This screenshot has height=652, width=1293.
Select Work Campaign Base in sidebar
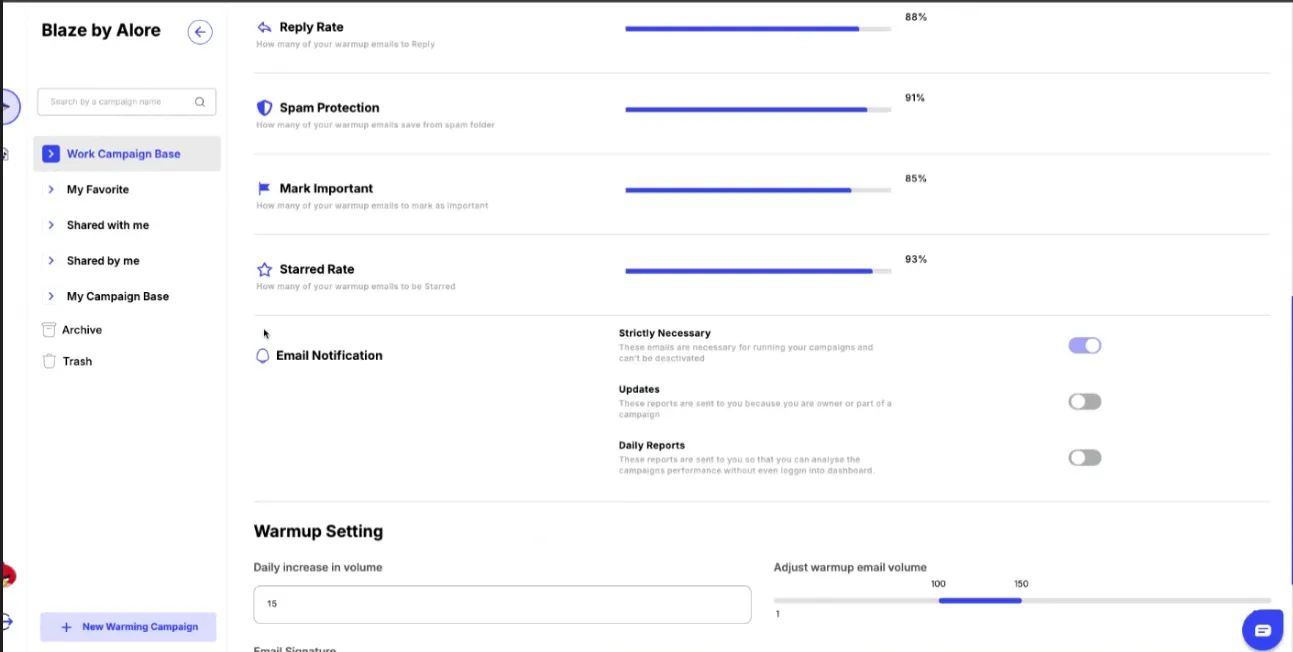(x=123, y=153)
